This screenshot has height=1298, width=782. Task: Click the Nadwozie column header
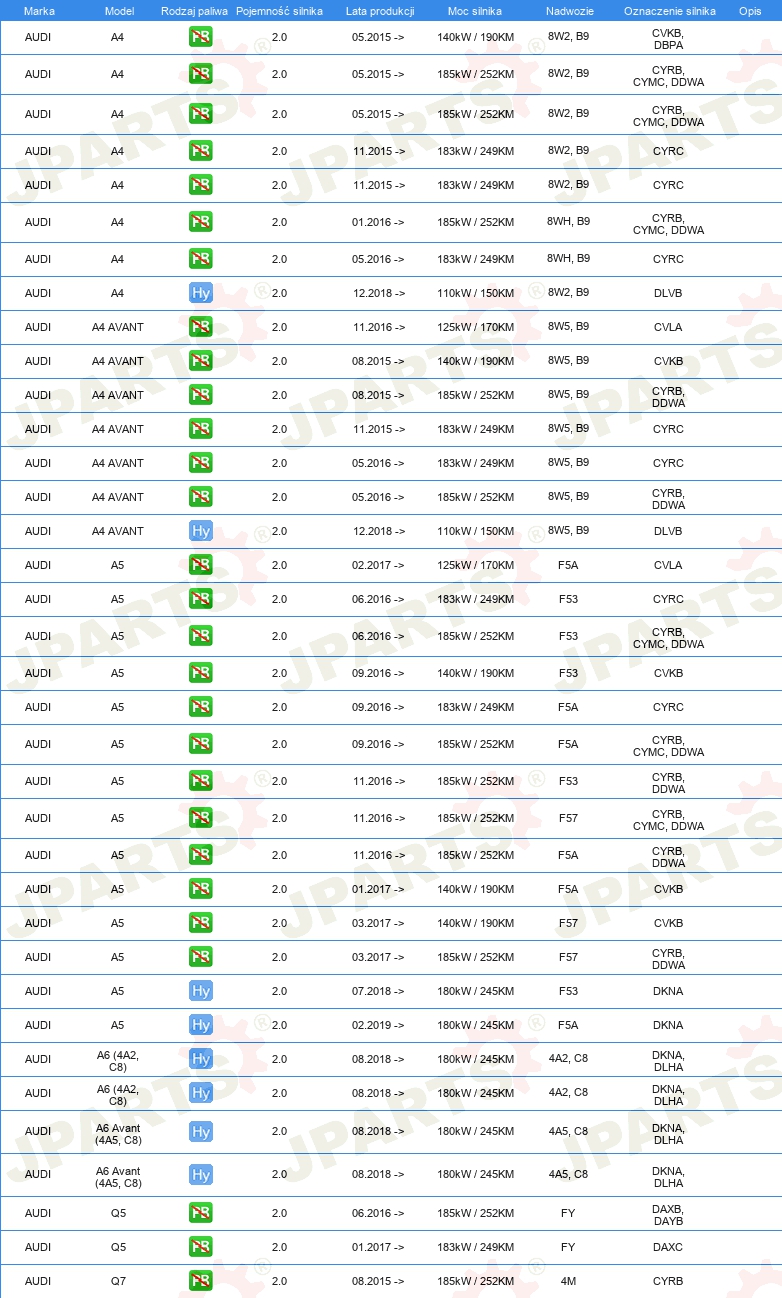(568, 11)
